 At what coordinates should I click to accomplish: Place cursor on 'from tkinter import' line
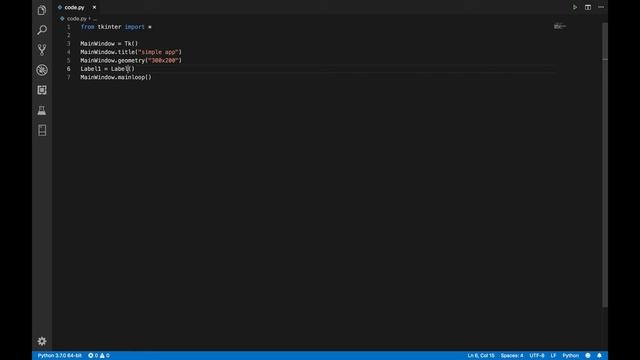pyautogui.click(x=116, y=27)
